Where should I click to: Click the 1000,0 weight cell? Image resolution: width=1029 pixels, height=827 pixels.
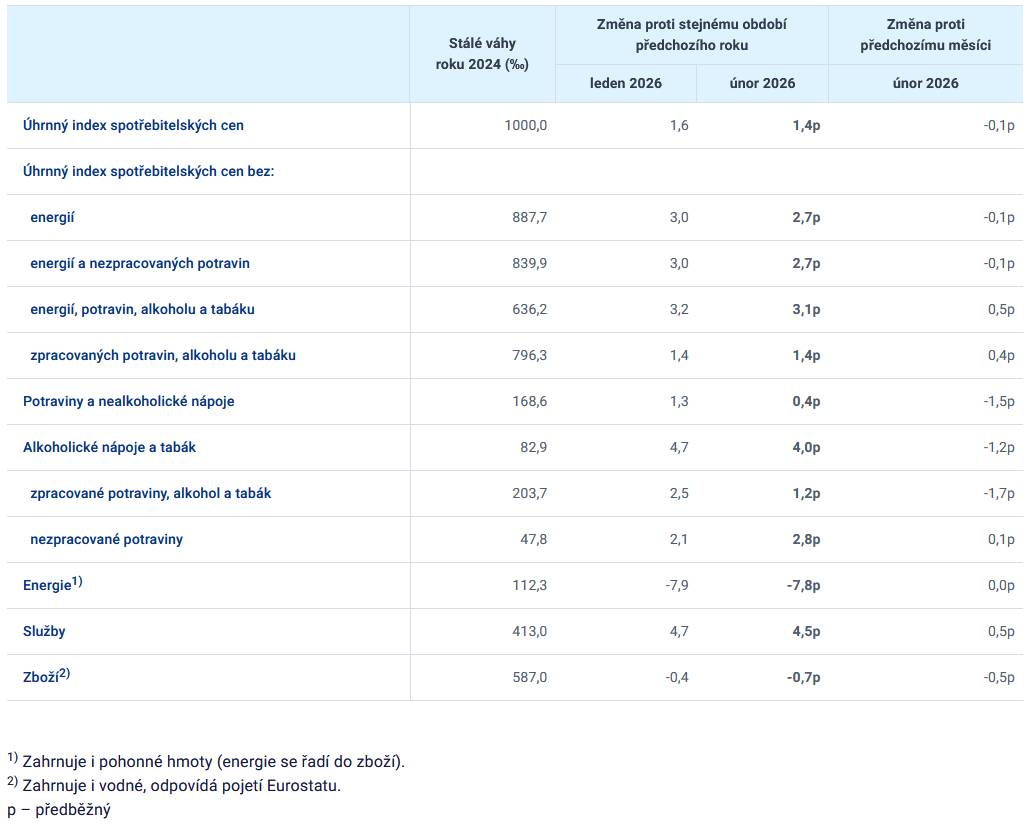click(527, 126)
